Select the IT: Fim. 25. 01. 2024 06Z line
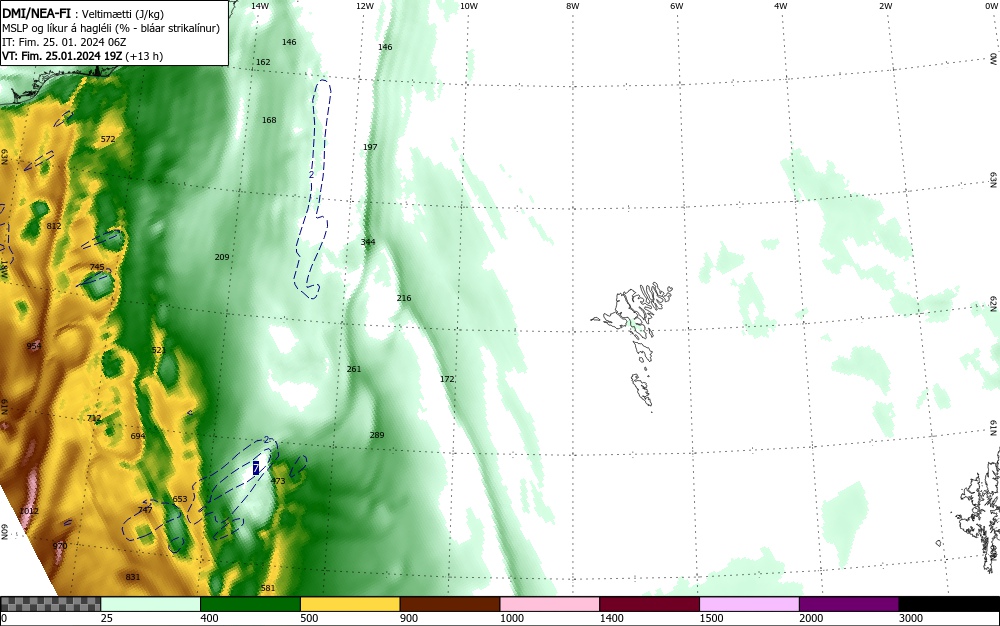Viewport: 1000px width, 626px height. click(64, 42)
